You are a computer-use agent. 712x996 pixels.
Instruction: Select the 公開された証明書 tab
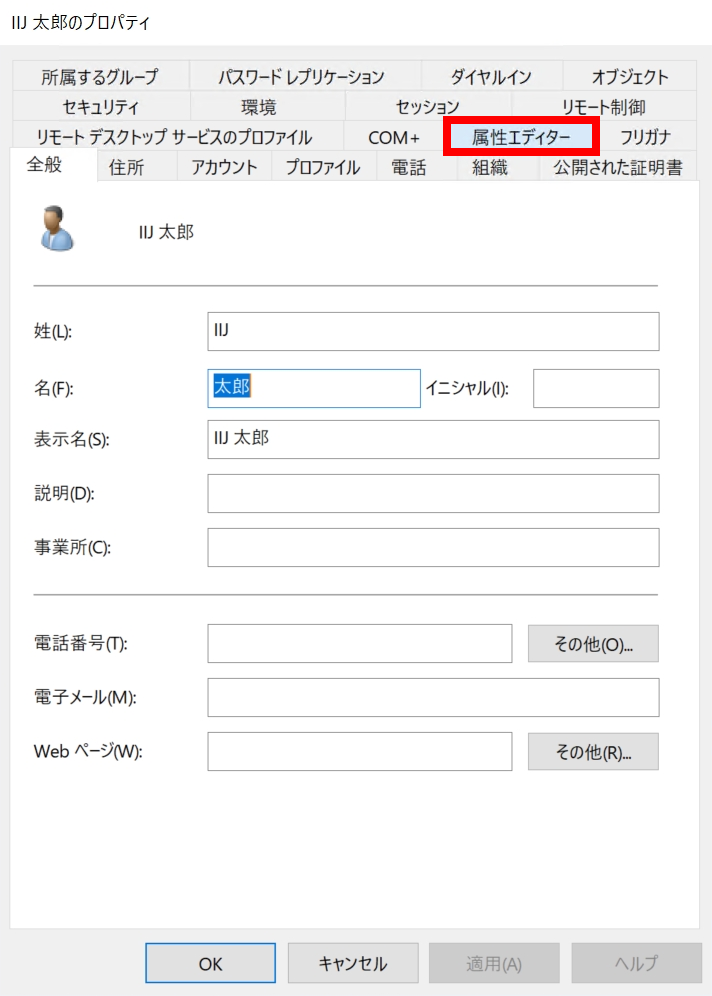pyautogui.click(x=618, y=167)
